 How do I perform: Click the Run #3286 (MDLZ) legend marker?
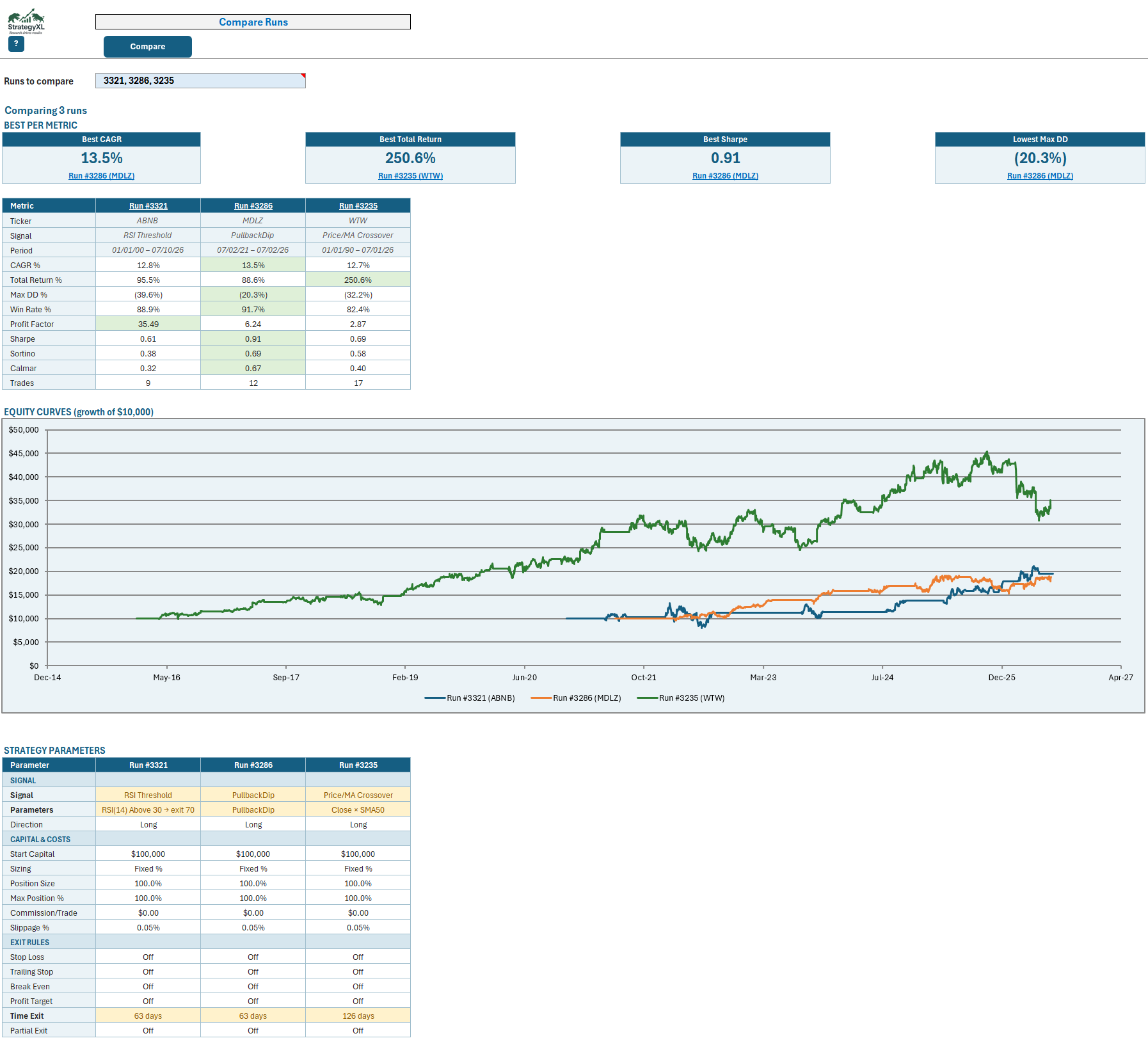(541, 698)
